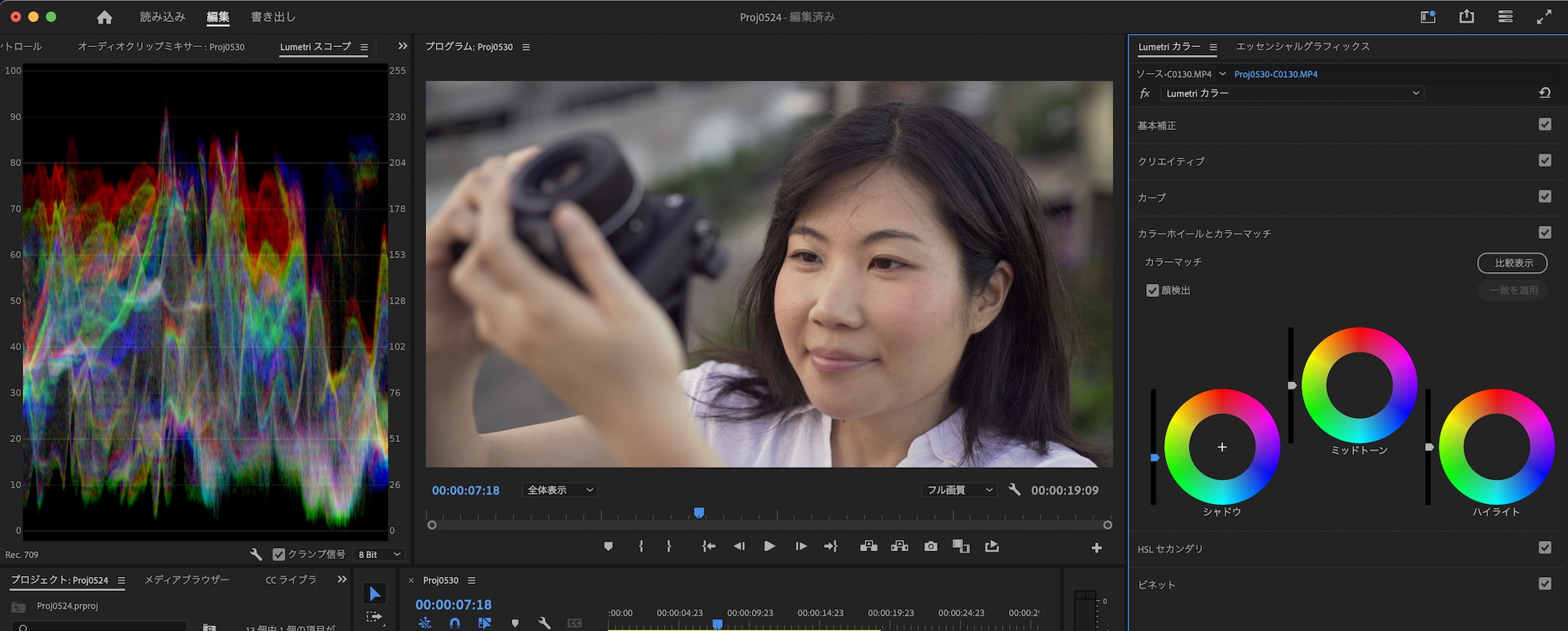1568x631 pixels.
Task: Click the Reset Lumetri effect arrow icon
Action: click(1544, 93)
